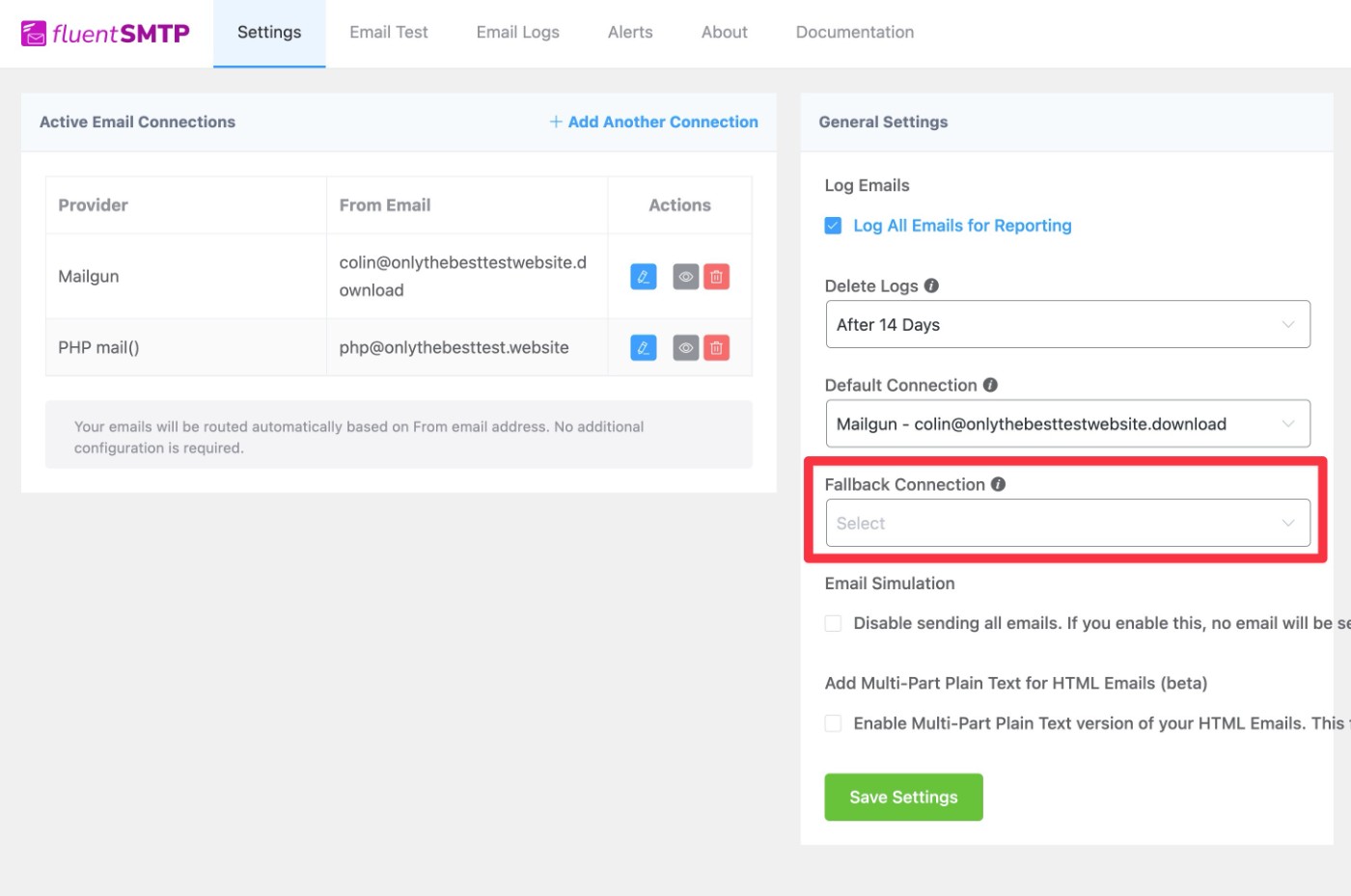1351x896 pixels.
Task: Edit the Mailgun connection
Action: tap(644, 277)
